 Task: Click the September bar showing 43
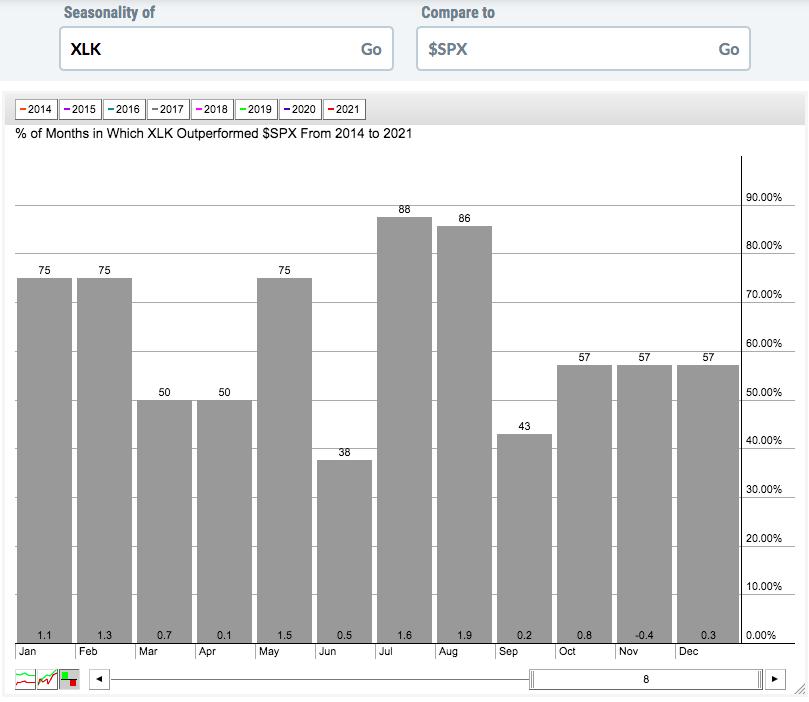(x=524, y=538)
